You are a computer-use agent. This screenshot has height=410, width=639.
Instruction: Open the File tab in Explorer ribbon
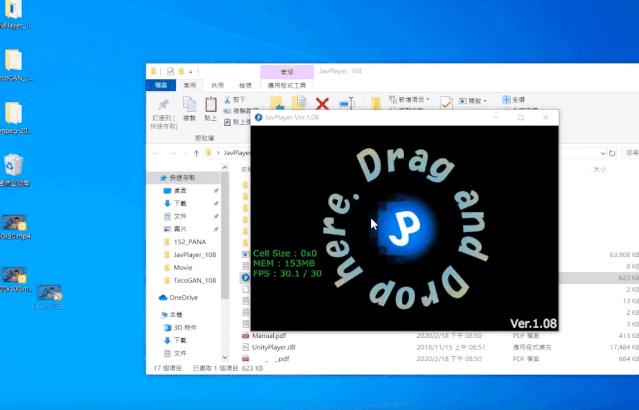click(x=161, y=85)
